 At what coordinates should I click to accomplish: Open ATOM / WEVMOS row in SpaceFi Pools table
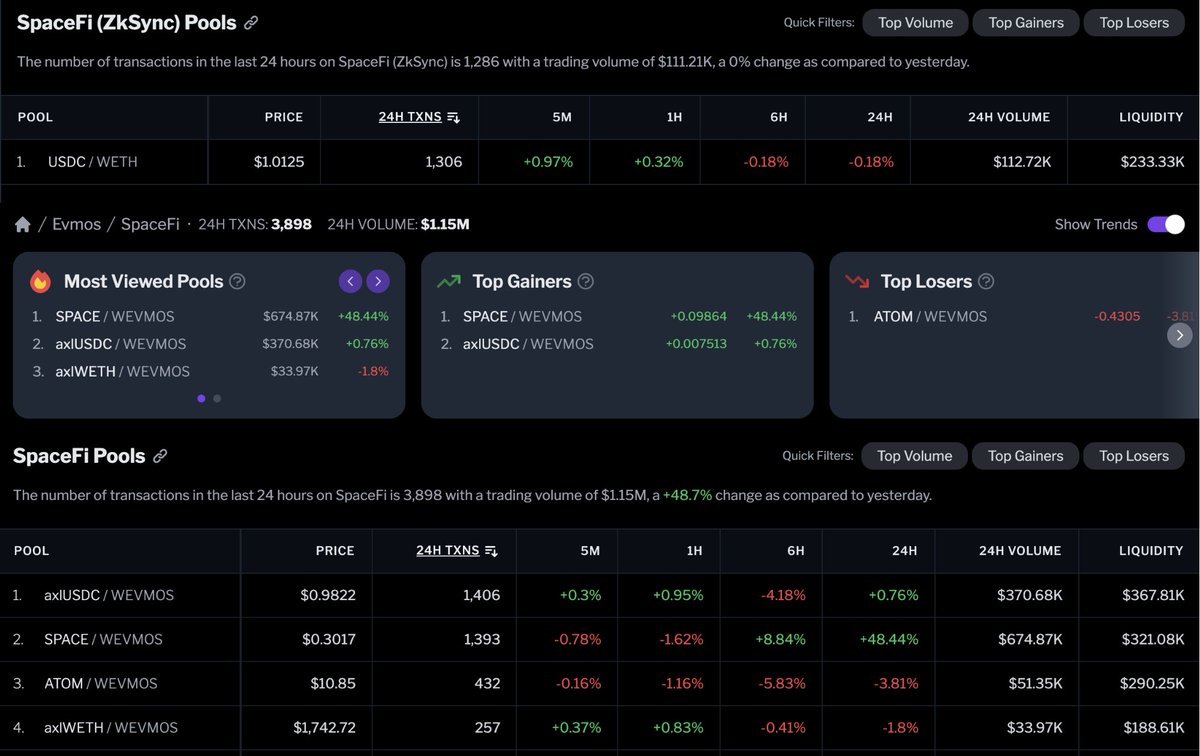point(600,683)
